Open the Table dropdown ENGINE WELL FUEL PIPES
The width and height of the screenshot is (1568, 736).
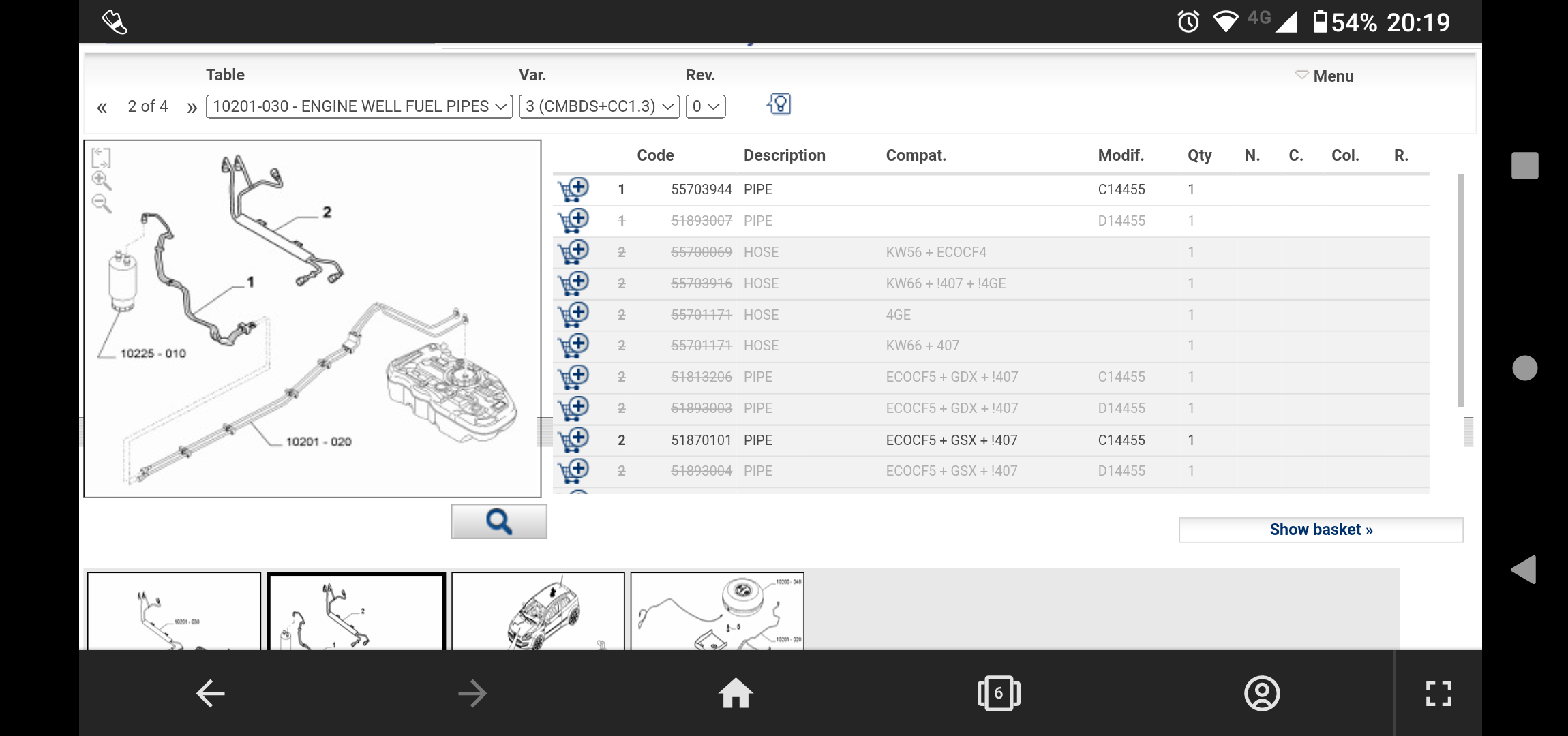pos(359,106)
